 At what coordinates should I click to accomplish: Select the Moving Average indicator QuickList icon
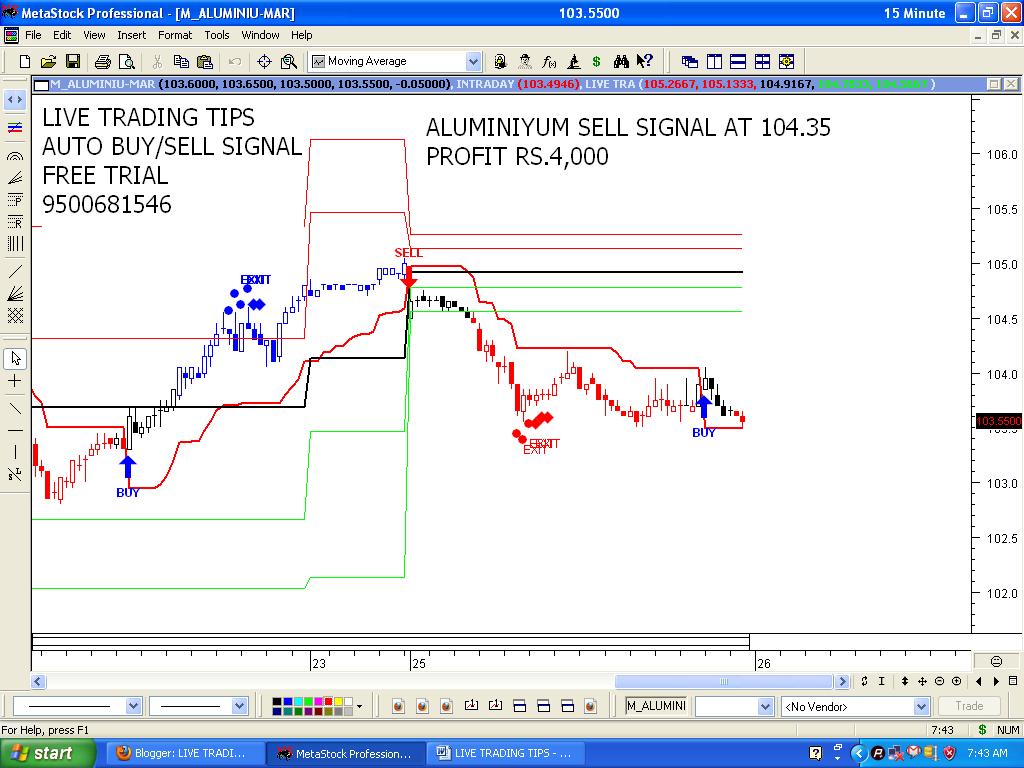coord(321,61)
